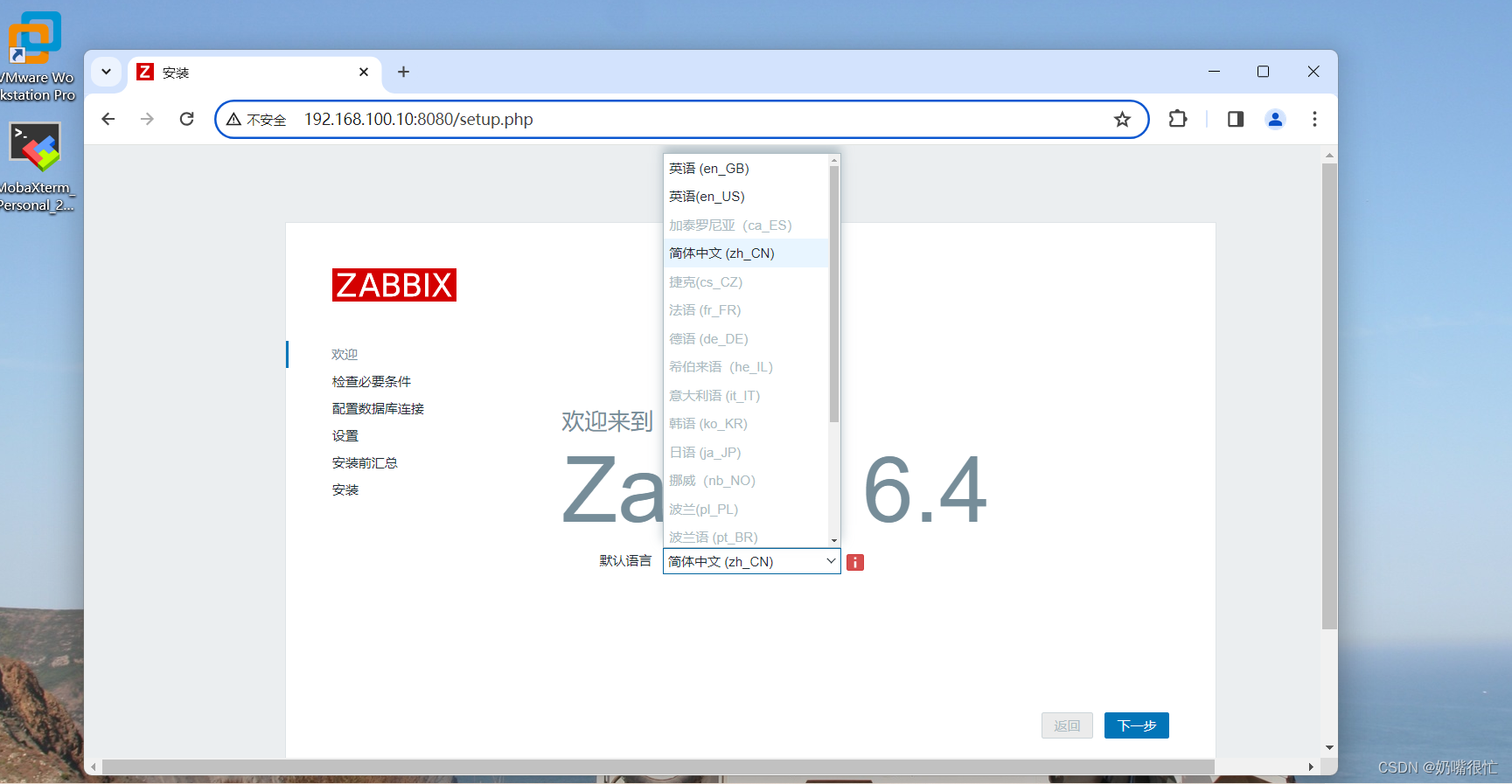The height and width of the screenshot is (784, 1512).
Task: Collapse the 默认语言 combo box
Action: pos(752,561)
